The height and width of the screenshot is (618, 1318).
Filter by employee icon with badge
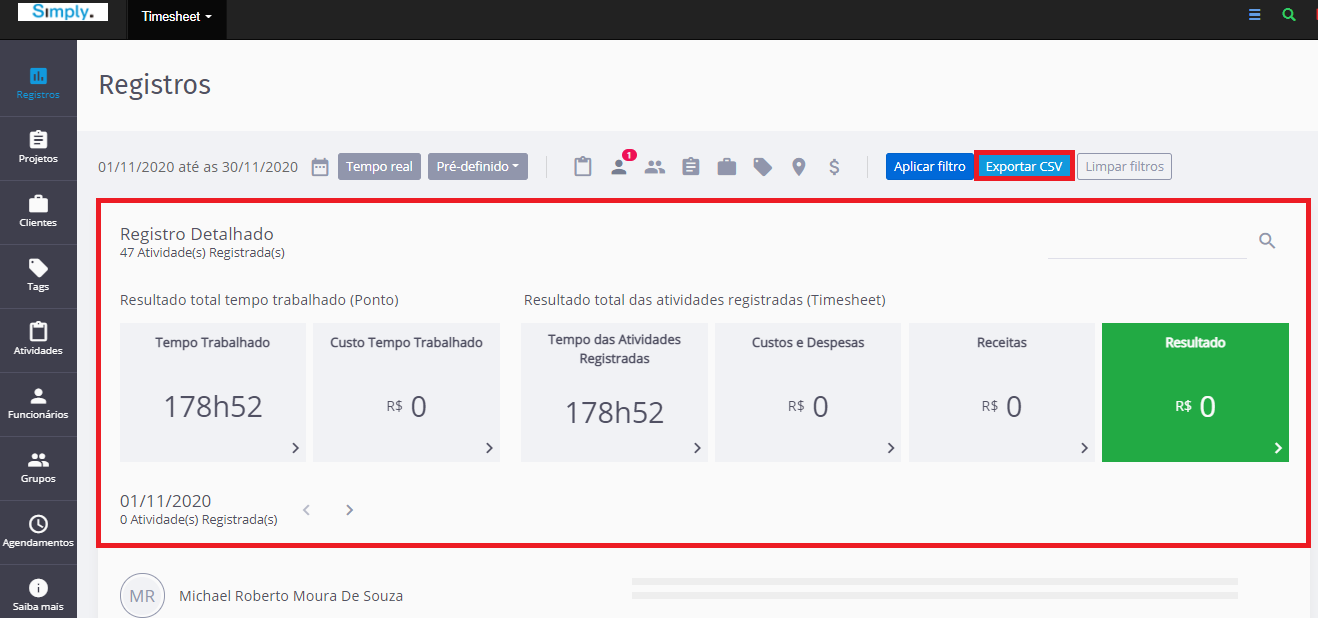pyautogui.click(x=620, y=165)
